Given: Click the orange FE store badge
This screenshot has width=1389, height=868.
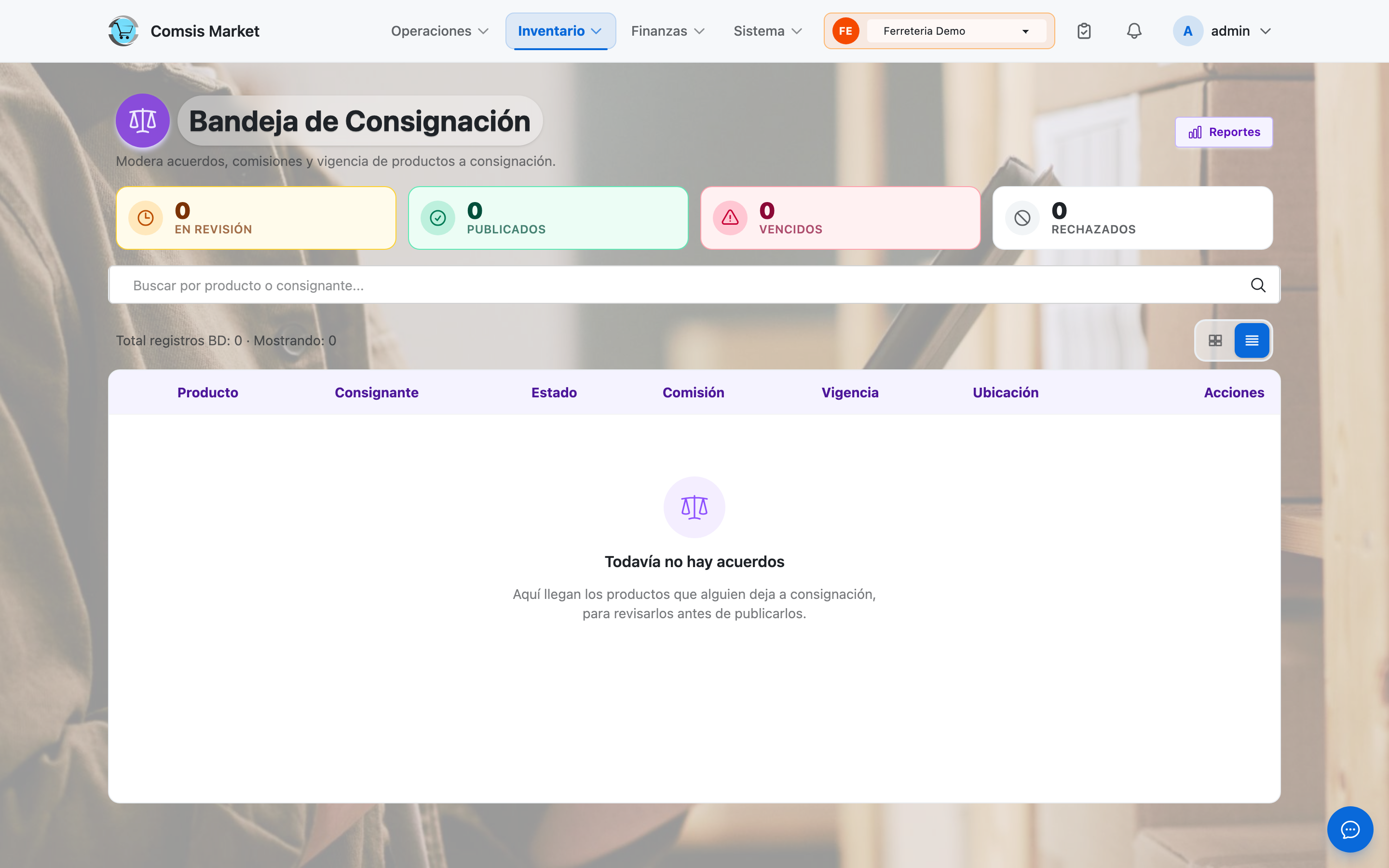Looking at the screenshot, I should pos(845,31).
